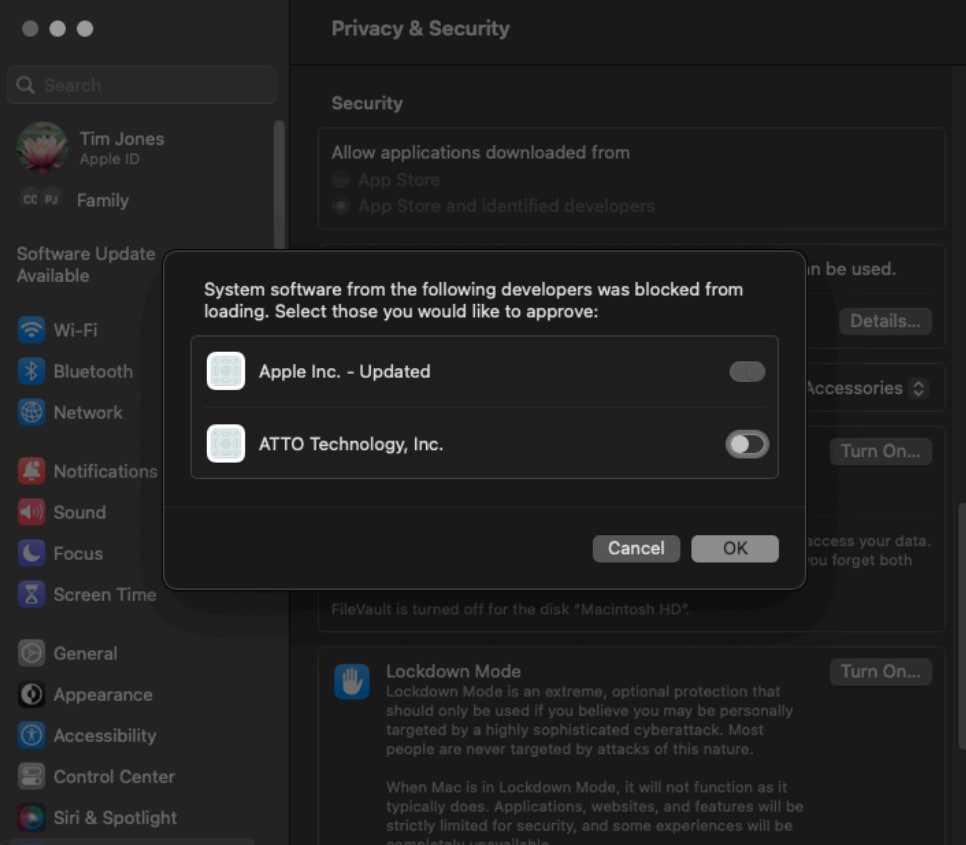
Task: Select the Focus moon icon
Action: pos(32,553)
